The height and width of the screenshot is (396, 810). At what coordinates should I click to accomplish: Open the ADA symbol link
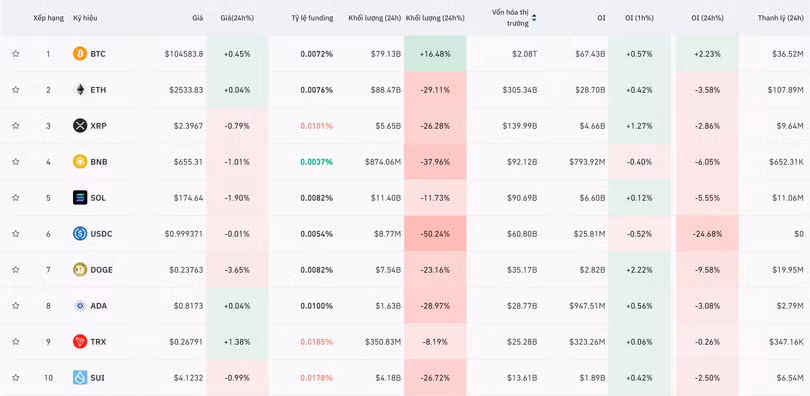click(x=99, y=306)
